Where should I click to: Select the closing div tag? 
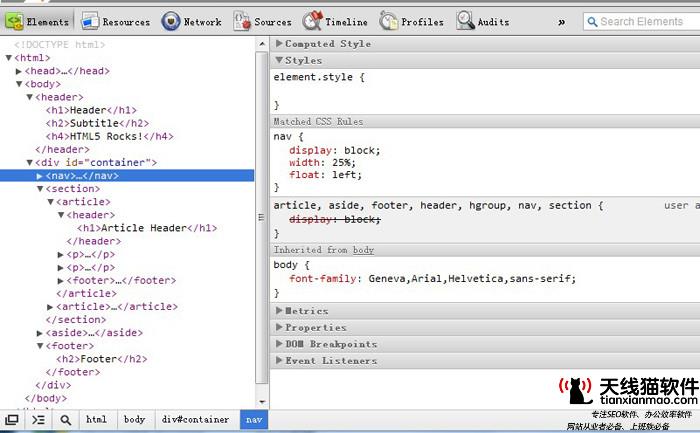tap(53, 385)
